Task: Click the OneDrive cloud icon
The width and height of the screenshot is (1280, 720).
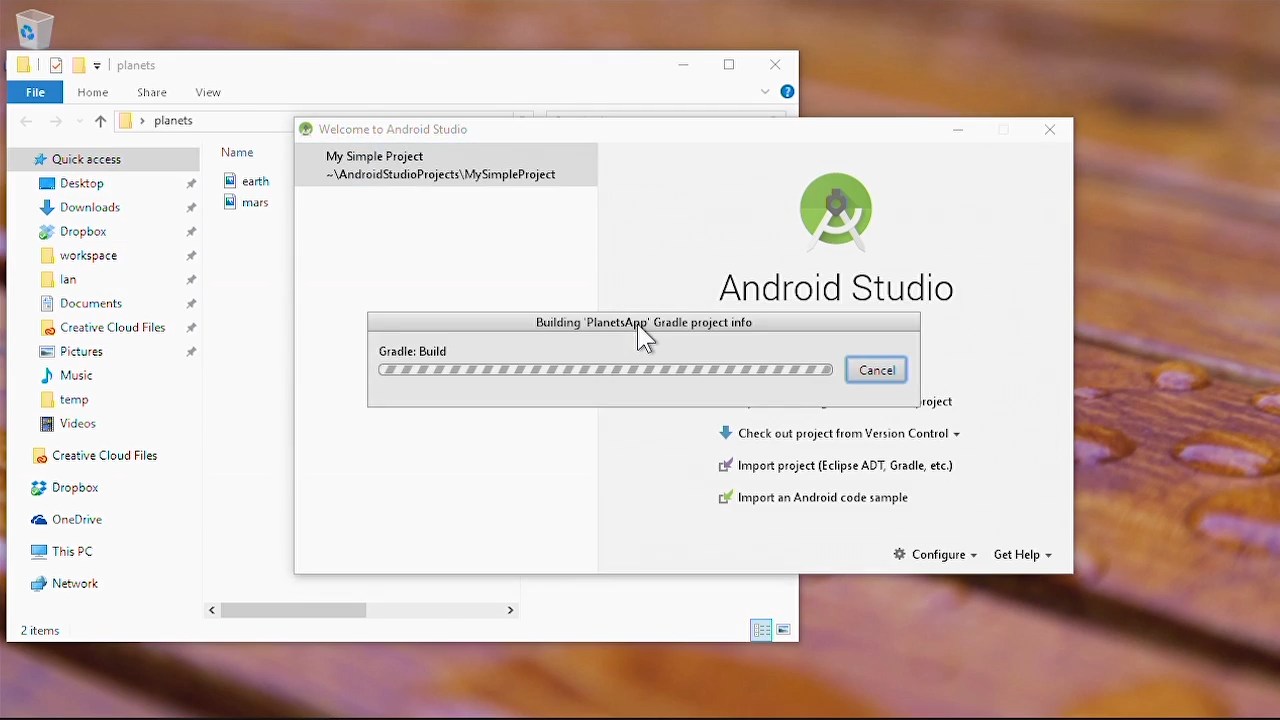Action: click(39, 519)
